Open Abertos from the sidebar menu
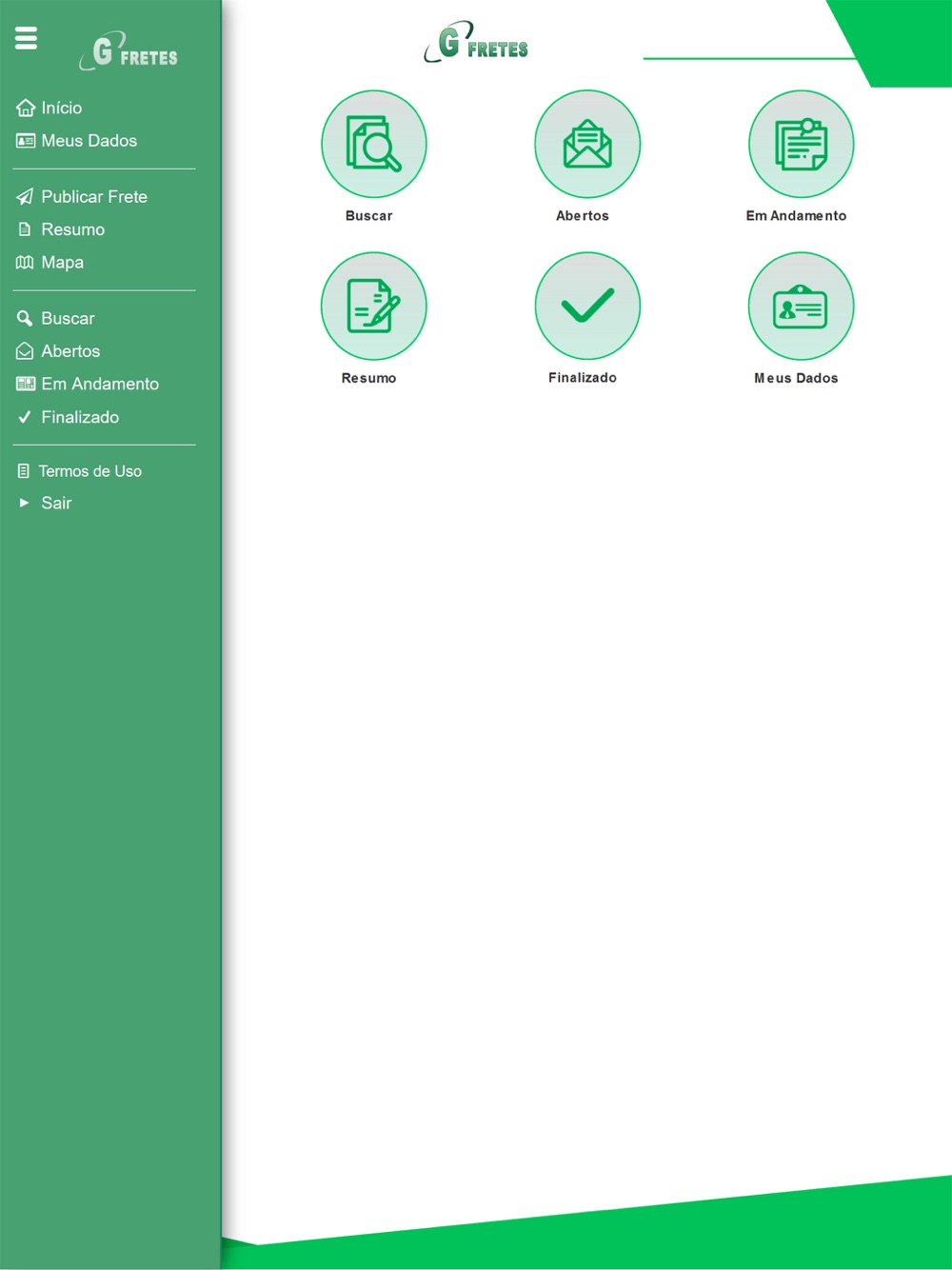 click(70, 351)
